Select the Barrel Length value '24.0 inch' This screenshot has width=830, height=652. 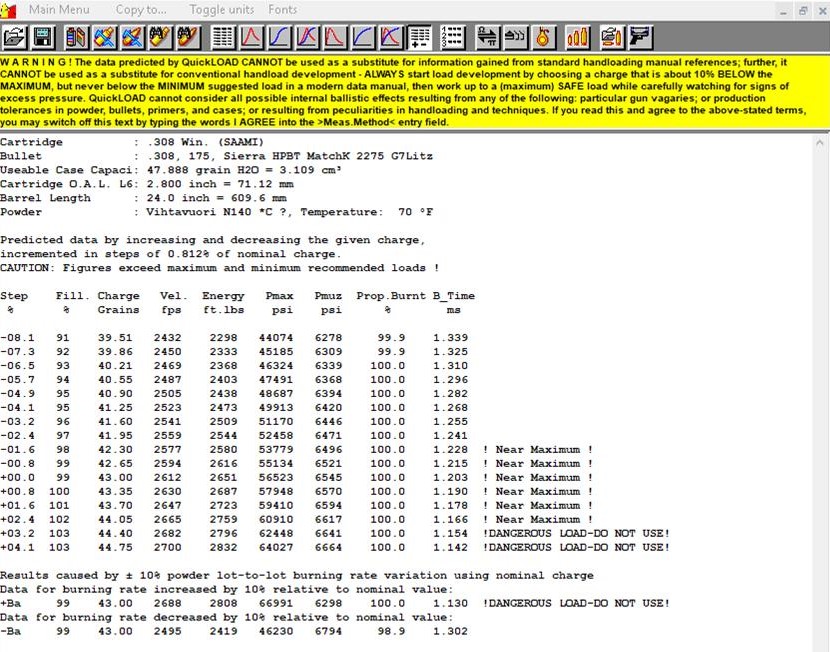pos(177,198)
